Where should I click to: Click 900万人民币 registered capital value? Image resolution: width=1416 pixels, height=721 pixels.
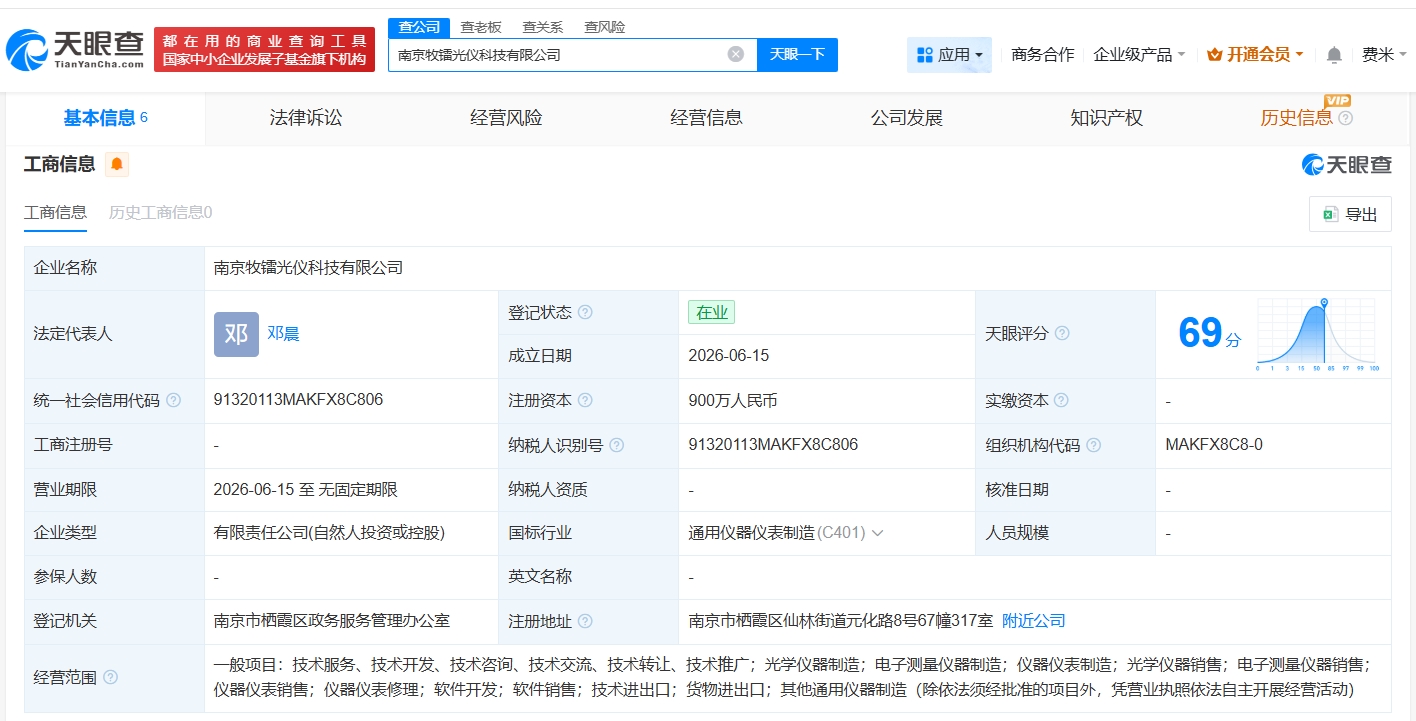pyautogui.click(x=733, y=400)
